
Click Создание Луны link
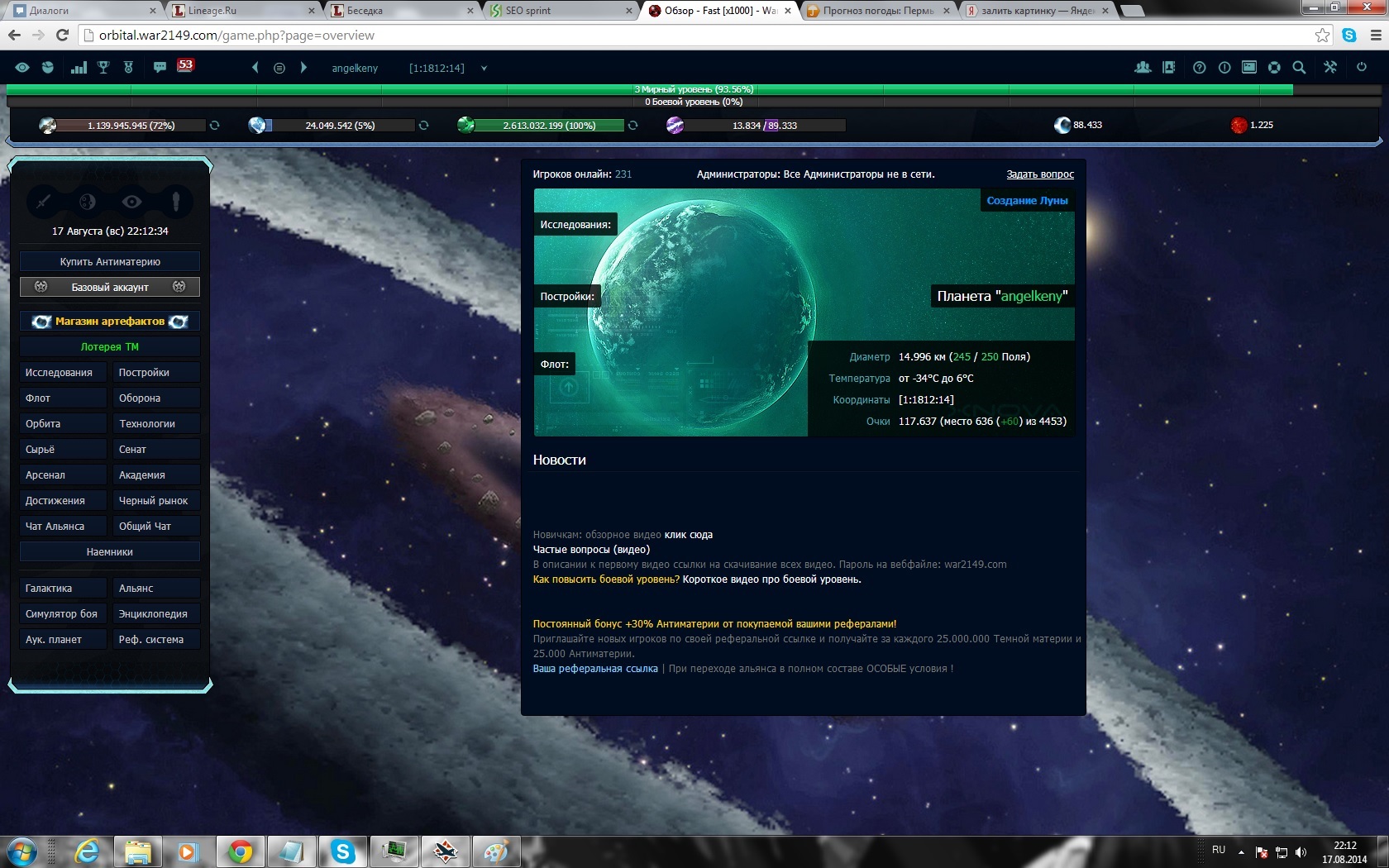point(1027,200)
